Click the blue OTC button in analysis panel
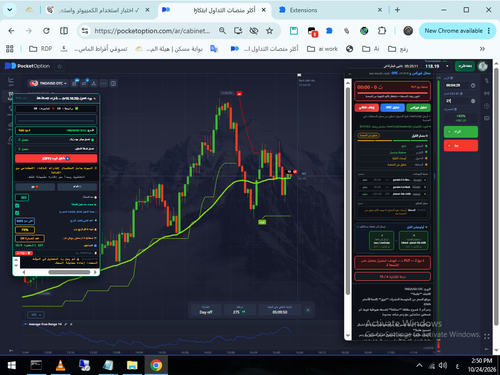 pyautogui.click(x=392, y=107)
